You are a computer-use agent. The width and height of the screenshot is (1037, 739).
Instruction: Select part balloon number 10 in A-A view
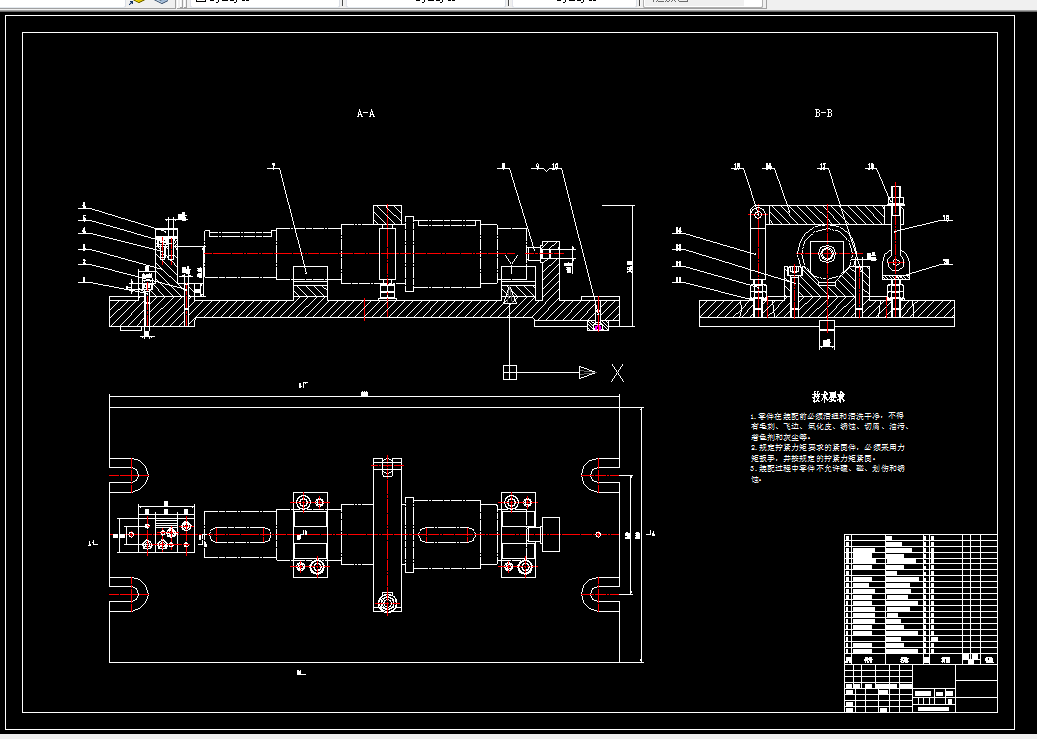(x=555, y=167)
